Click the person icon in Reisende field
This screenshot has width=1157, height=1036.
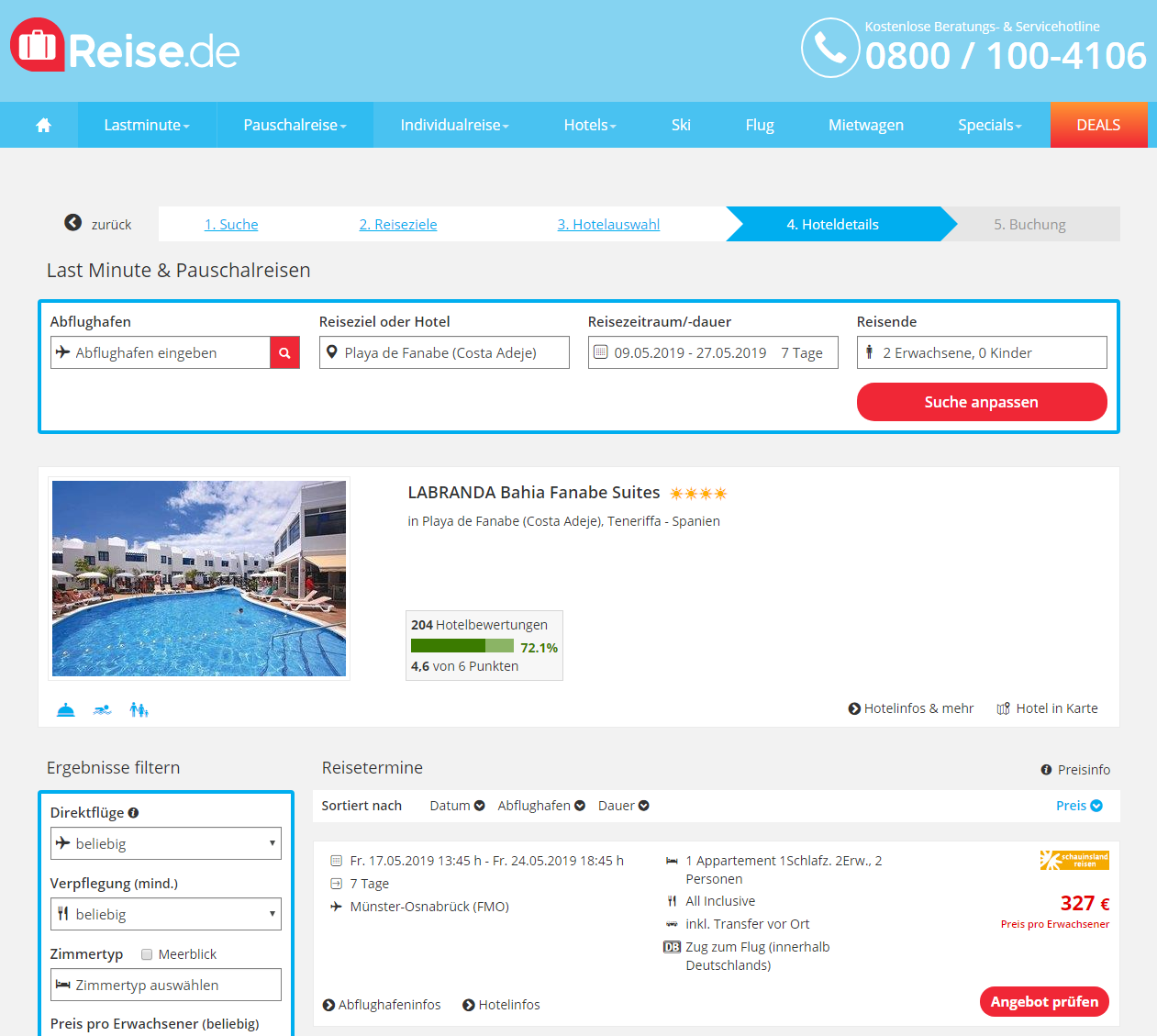point(870,352)
